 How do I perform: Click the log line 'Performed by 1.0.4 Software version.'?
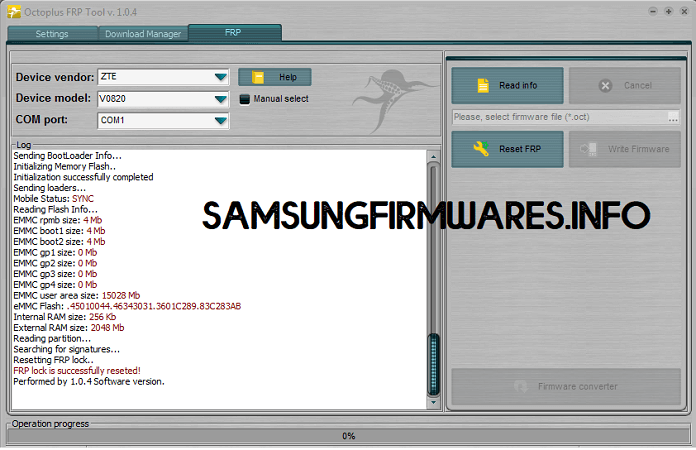tap(89, 382)
